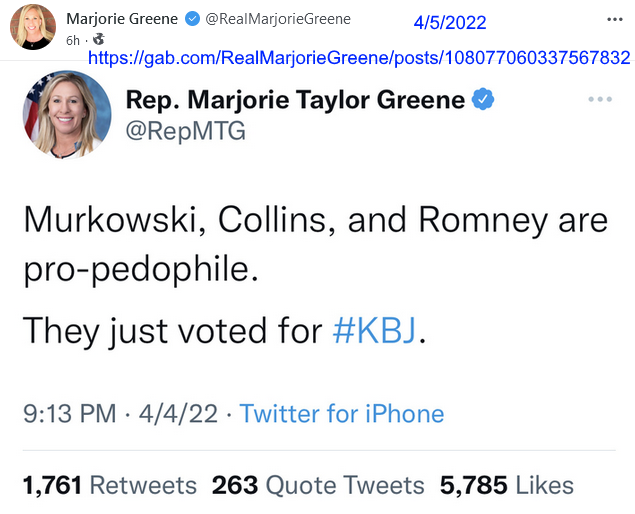Open the embedded tweet's three-dot menu
Viewport: 635px width, 514px height.
(x=600, y=99)
